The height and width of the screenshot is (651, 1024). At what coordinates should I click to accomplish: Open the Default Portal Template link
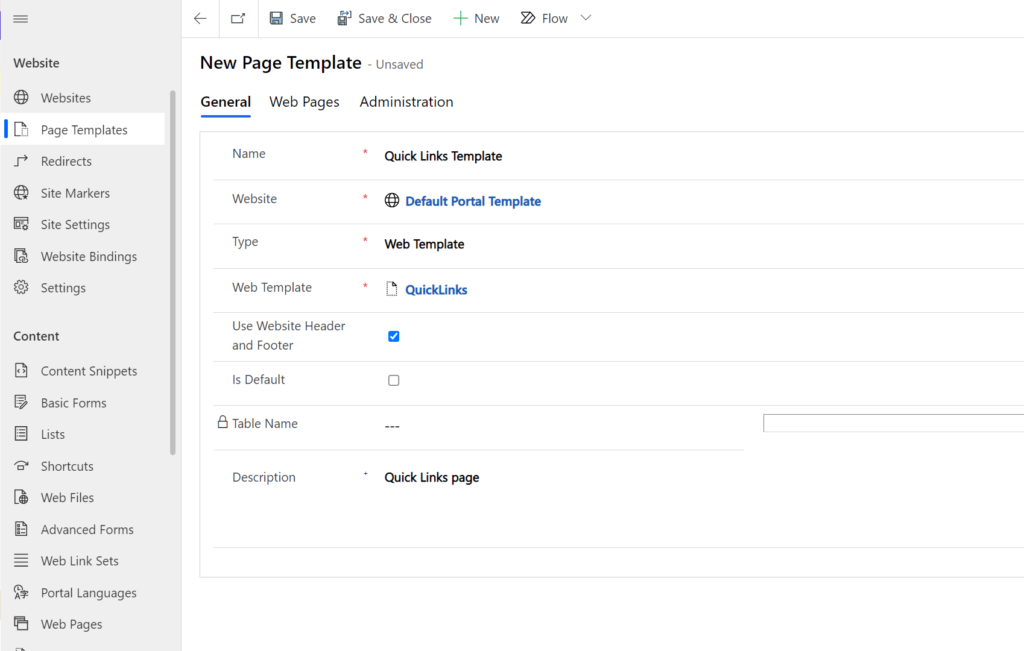click(x=473, y=201)
